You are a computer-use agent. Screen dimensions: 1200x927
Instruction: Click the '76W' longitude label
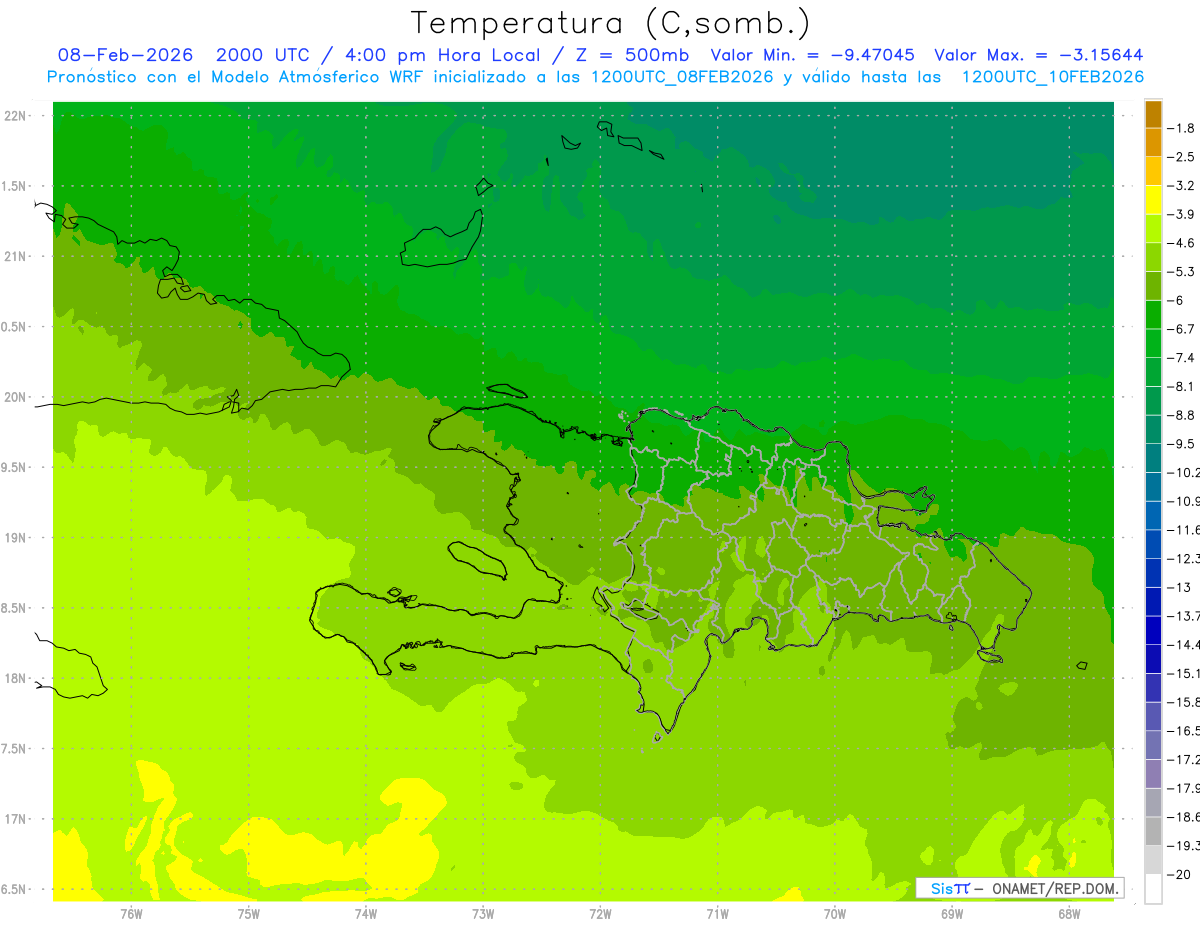click(x=131, y=913)
